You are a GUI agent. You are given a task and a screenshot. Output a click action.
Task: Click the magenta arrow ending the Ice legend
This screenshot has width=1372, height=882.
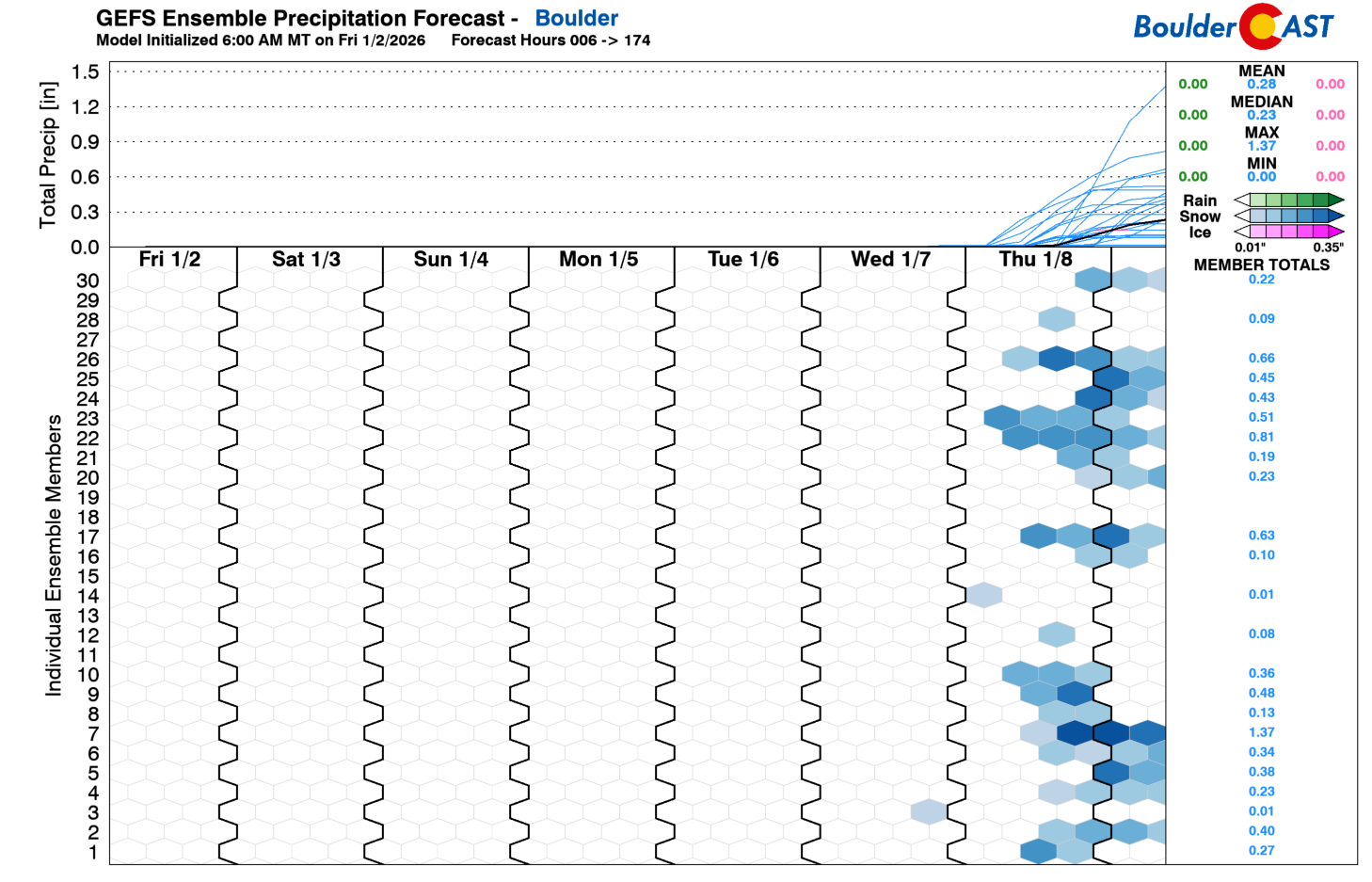pyautogui.click(x=1335, y=232)
